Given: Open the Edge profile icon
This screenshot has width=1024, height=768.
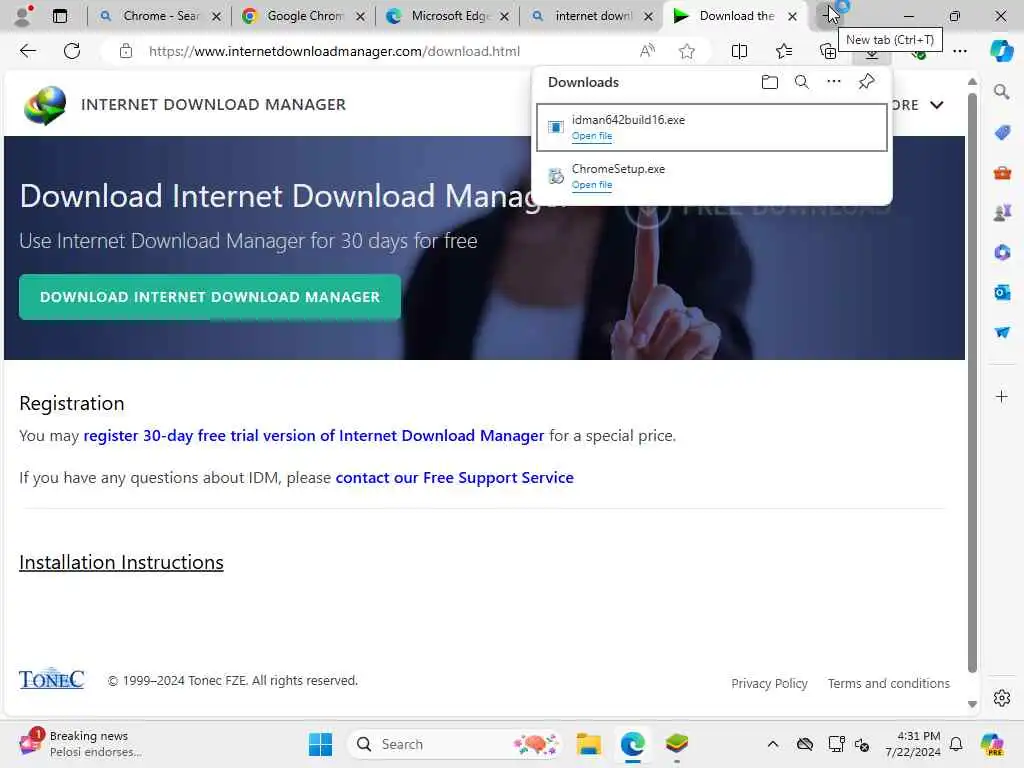Looking at the screenshot, I should (x=23, y=16).
